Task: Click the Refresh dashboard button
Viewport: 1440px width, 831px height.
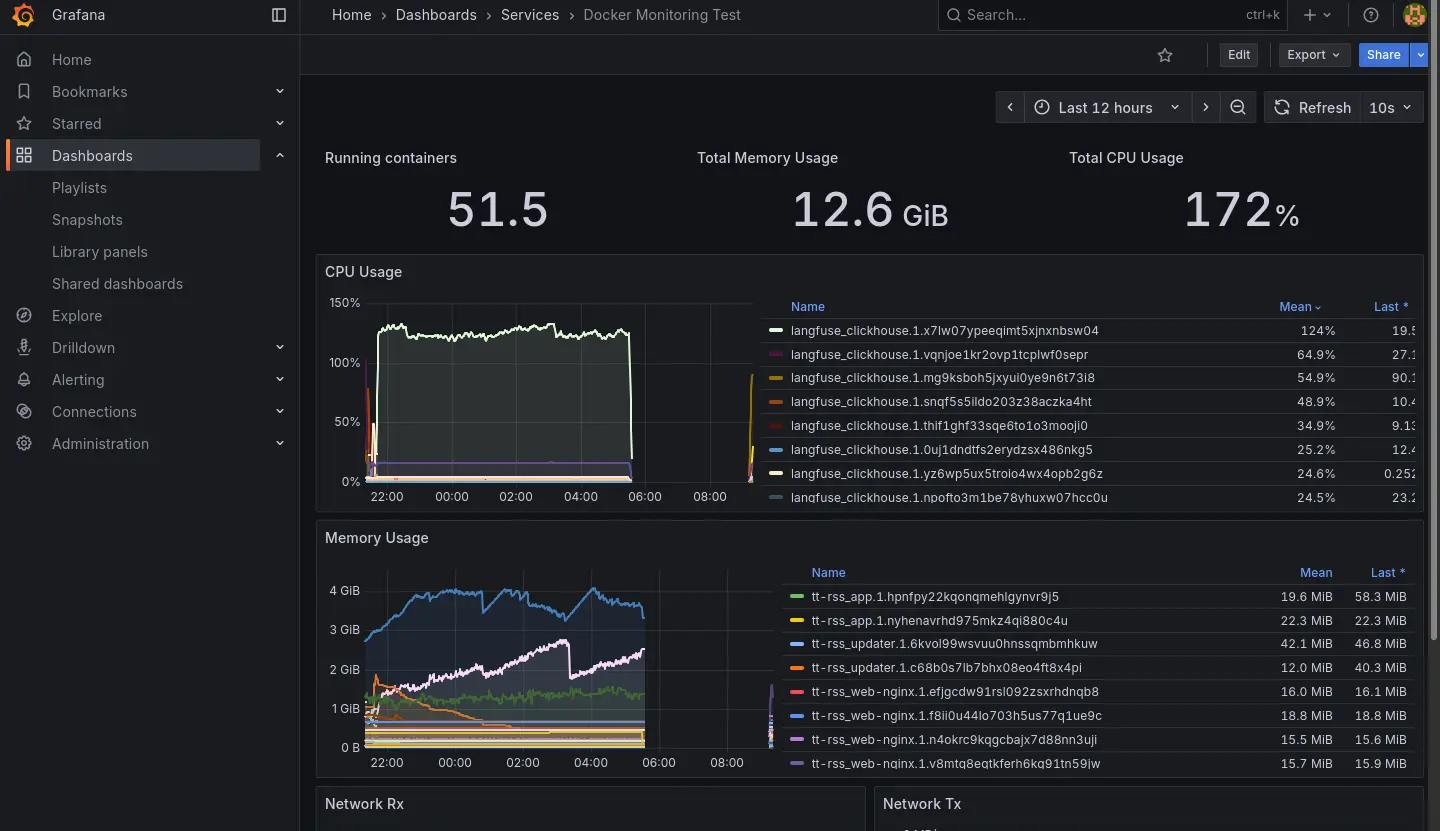Action: pos(1311,107)
